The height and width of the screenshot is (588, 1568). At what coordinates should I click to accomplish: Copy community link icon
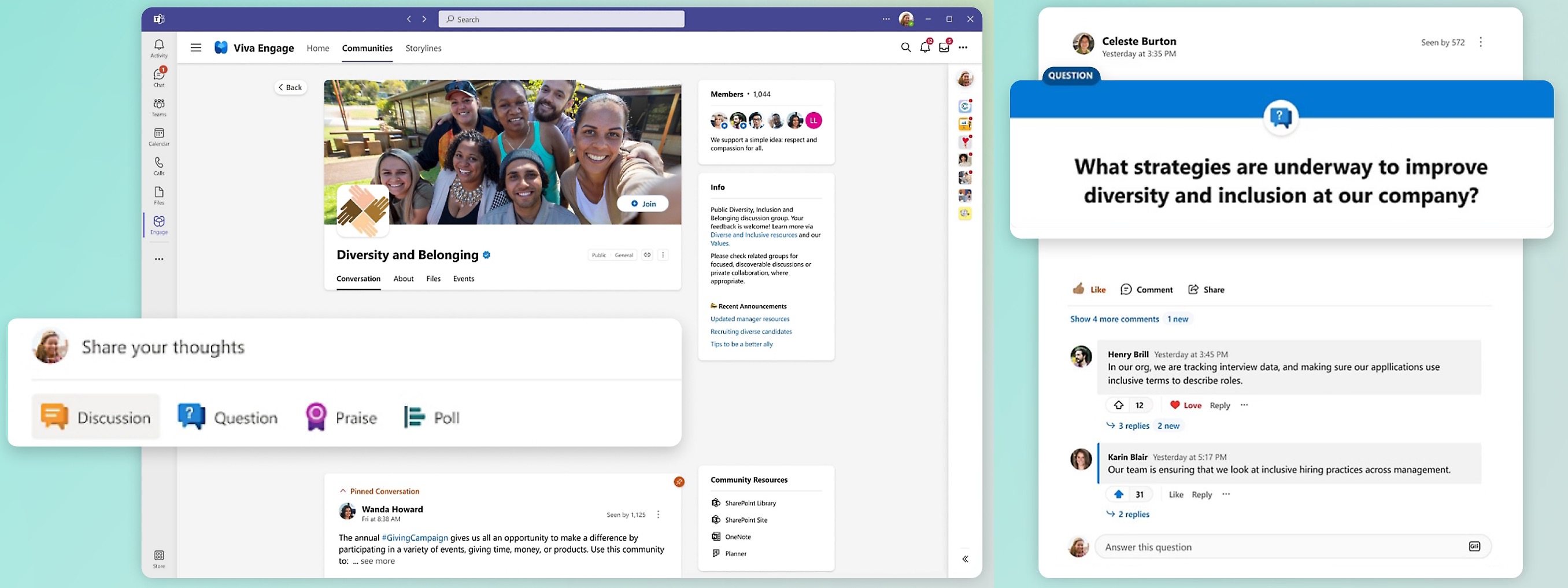647,255
